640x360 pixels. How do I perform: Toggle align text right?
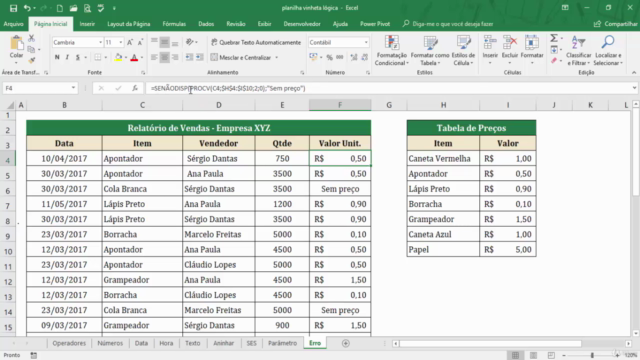(x=175, y=58)
